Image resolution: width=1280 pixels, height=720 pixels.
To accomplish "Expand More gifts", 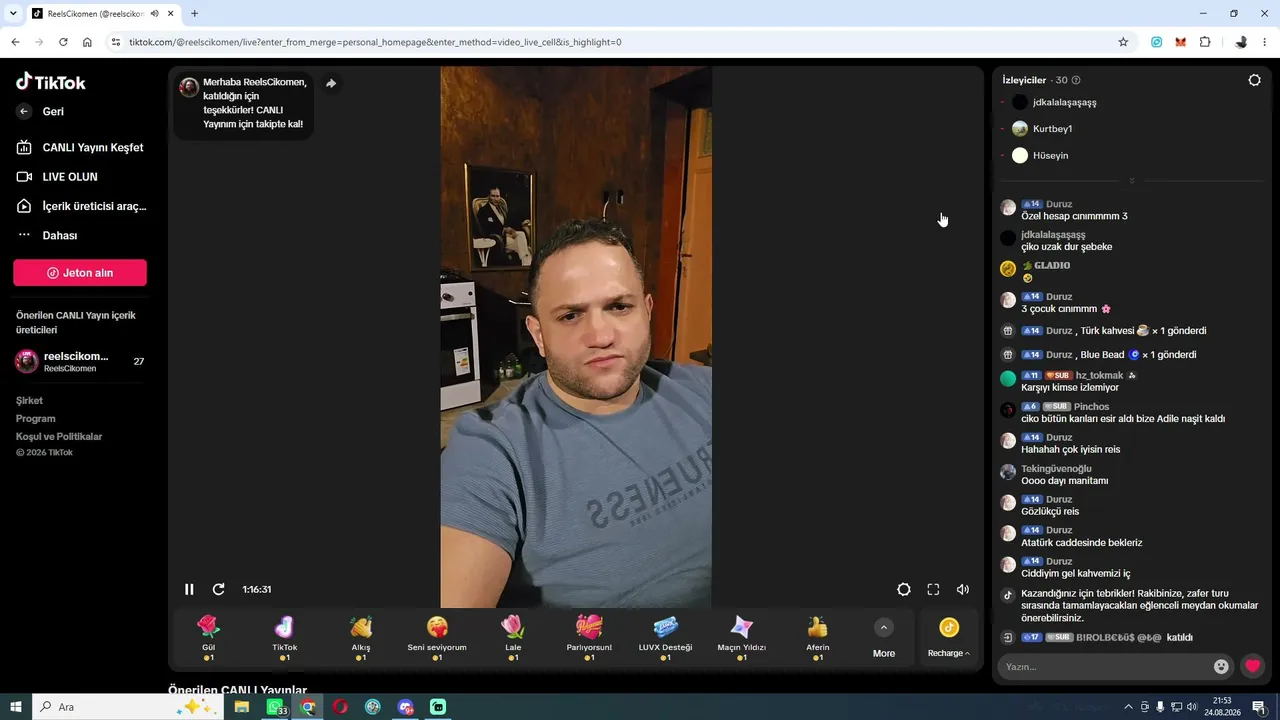I will (884, 638).
